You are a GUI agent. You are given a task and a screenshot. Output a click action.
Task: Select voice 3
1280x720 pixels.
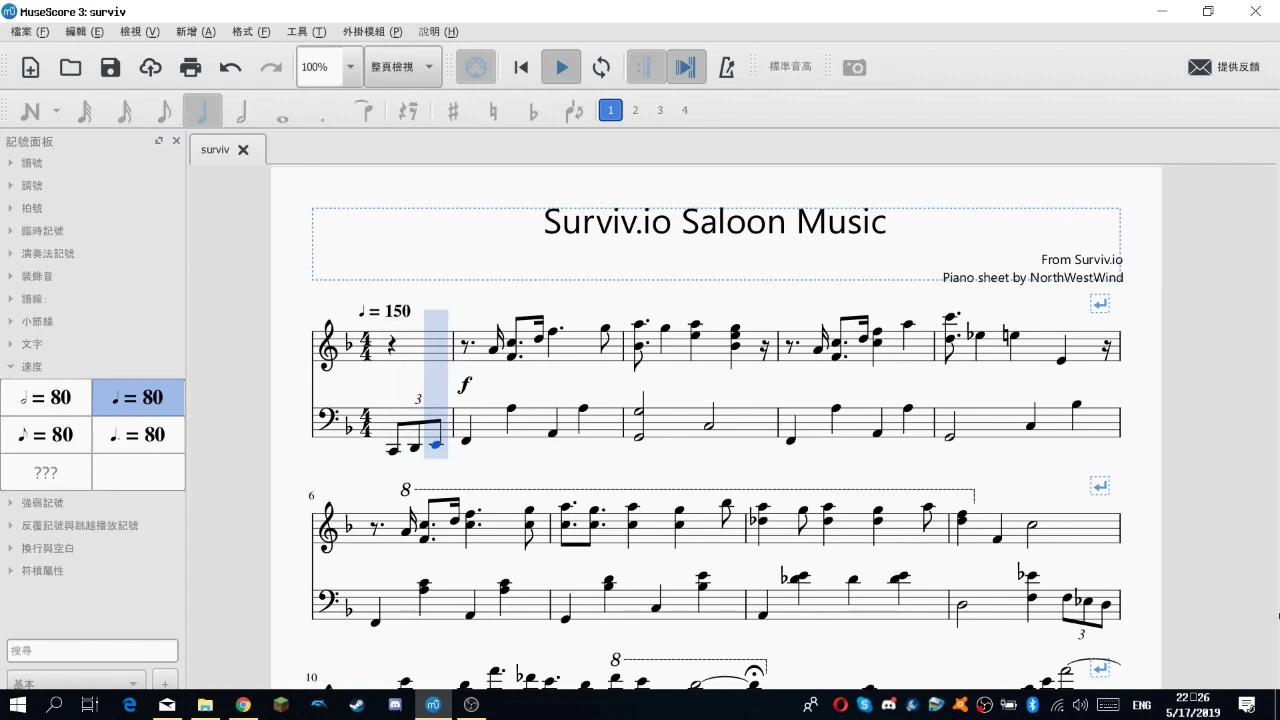pos(660,110)
